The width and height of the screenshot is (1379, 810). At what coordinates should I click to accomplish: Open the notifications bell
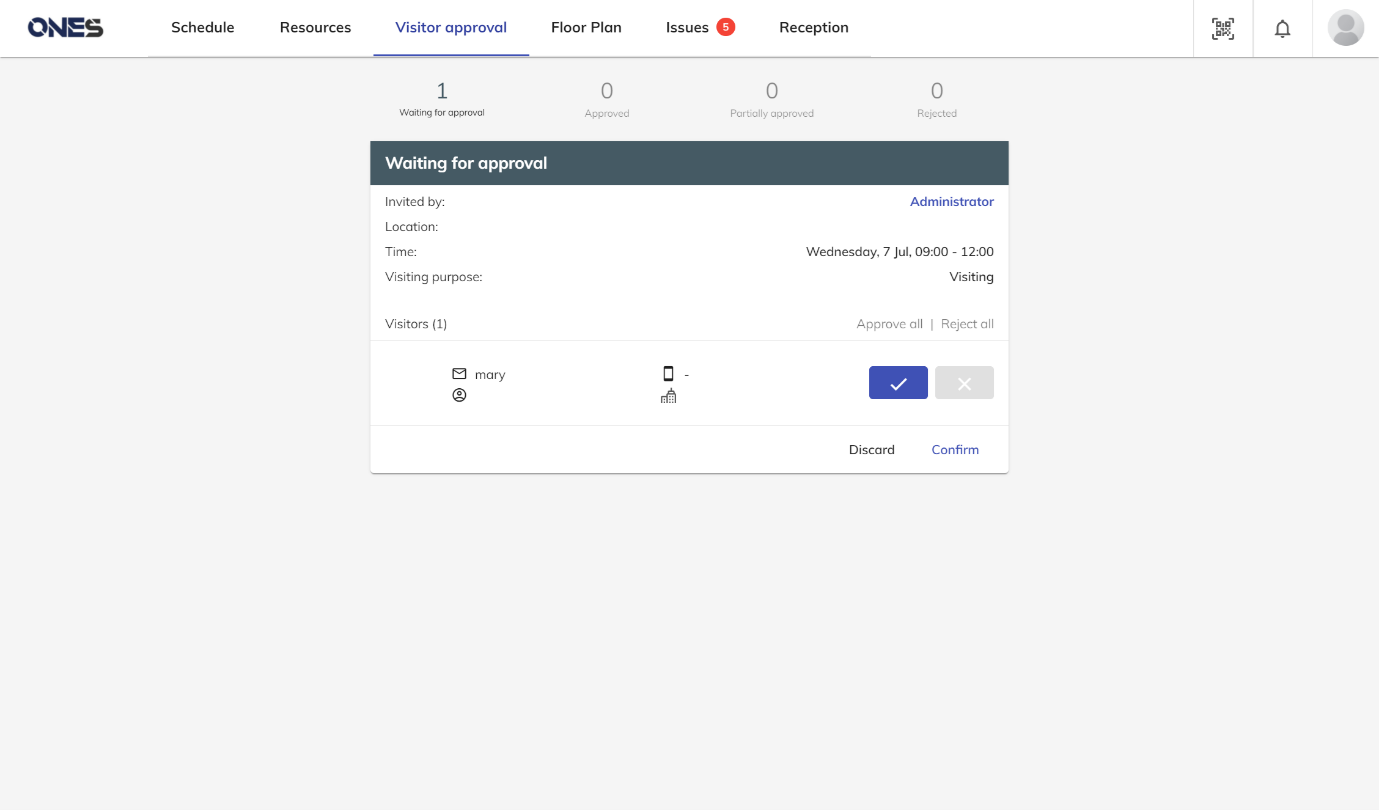1282,29
